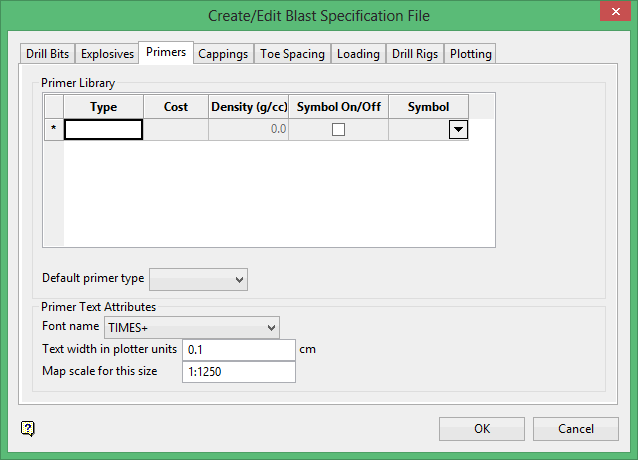The image size is (638, 460).
Task: Open the Font name dropdown
Action: 192,327
